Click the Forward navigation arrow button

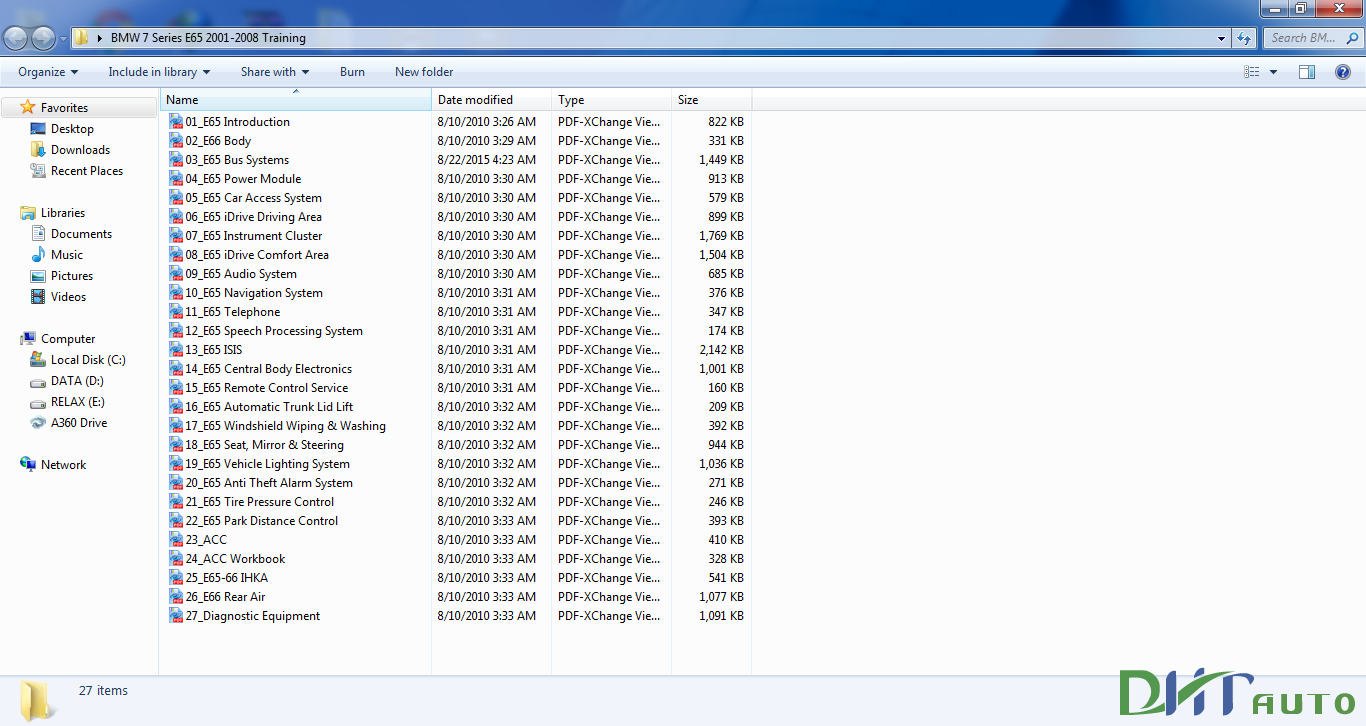pos(44,38)
